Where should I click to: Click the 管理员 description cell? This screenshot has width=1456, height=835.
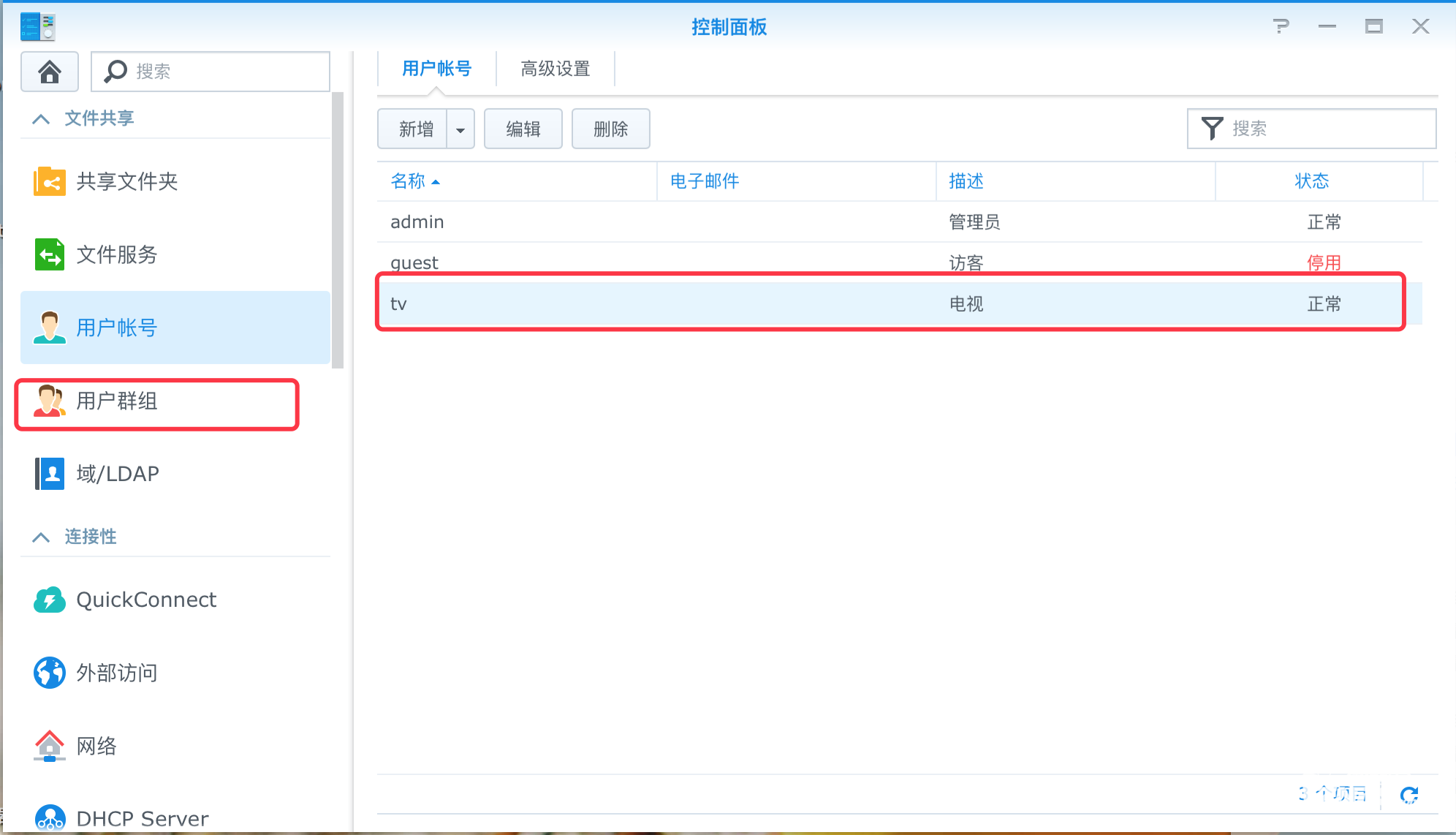(974, 222)
